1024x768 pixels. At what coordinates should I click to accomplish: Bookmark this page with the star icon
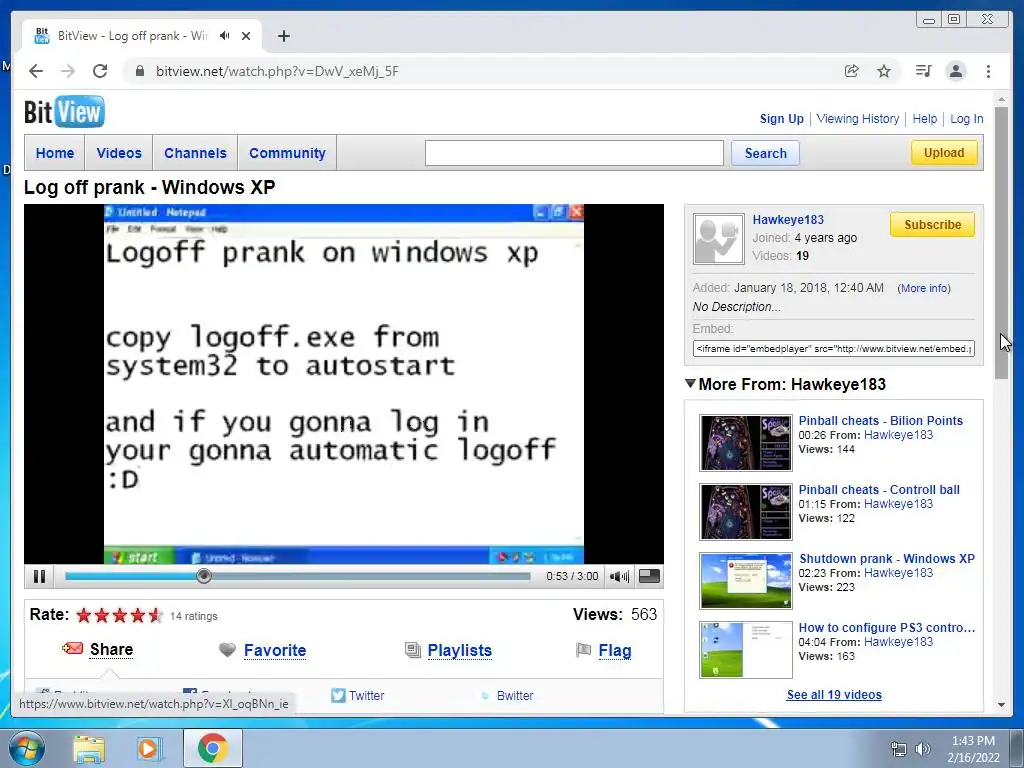pyautogui.click(x=884, y=71)
